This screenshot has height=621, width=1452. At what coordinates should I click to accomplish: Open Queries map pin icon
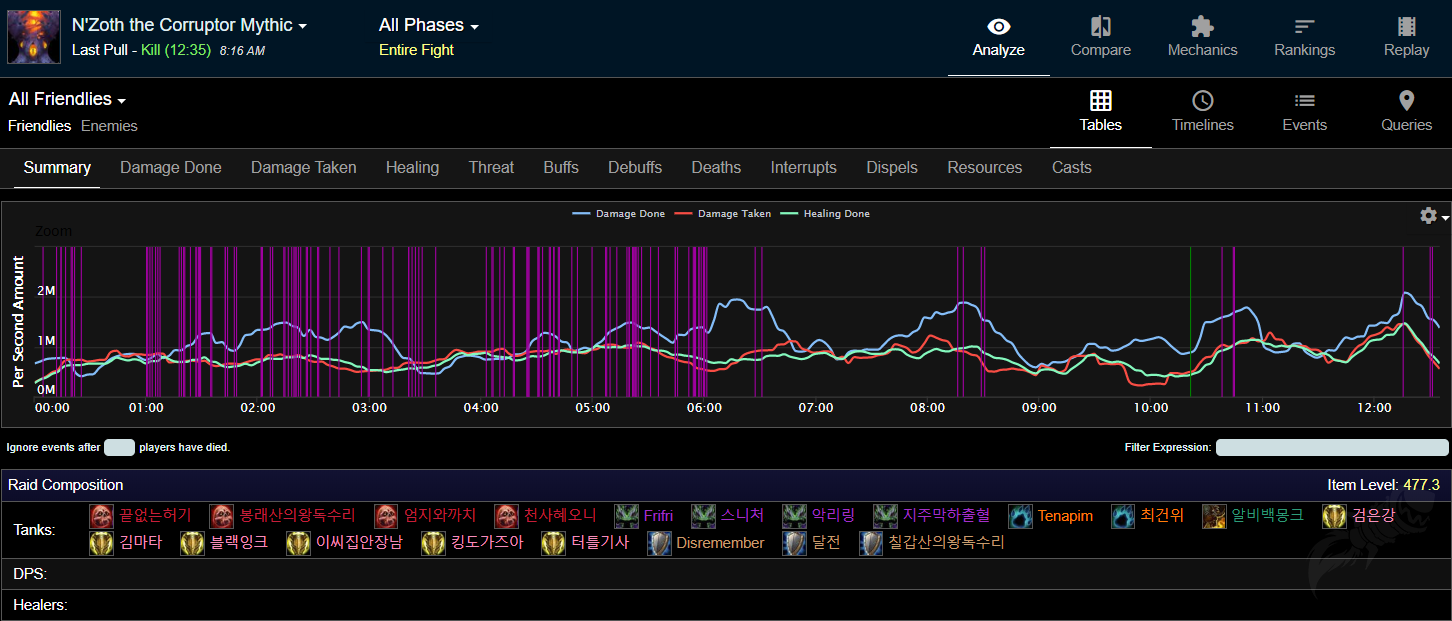coord(1406,101)
